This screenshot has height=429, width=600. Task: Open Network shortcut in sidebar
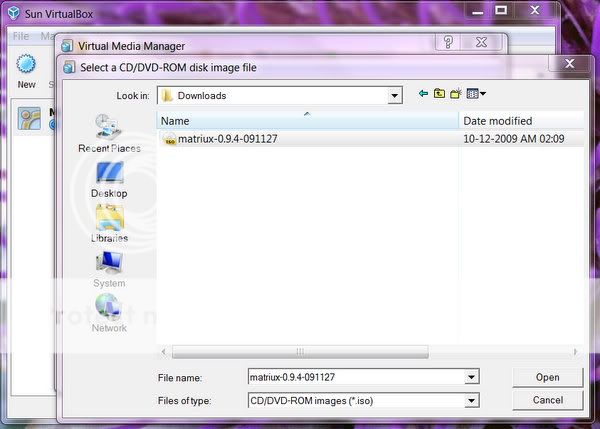pyautogui.click(x=109, y=313)
